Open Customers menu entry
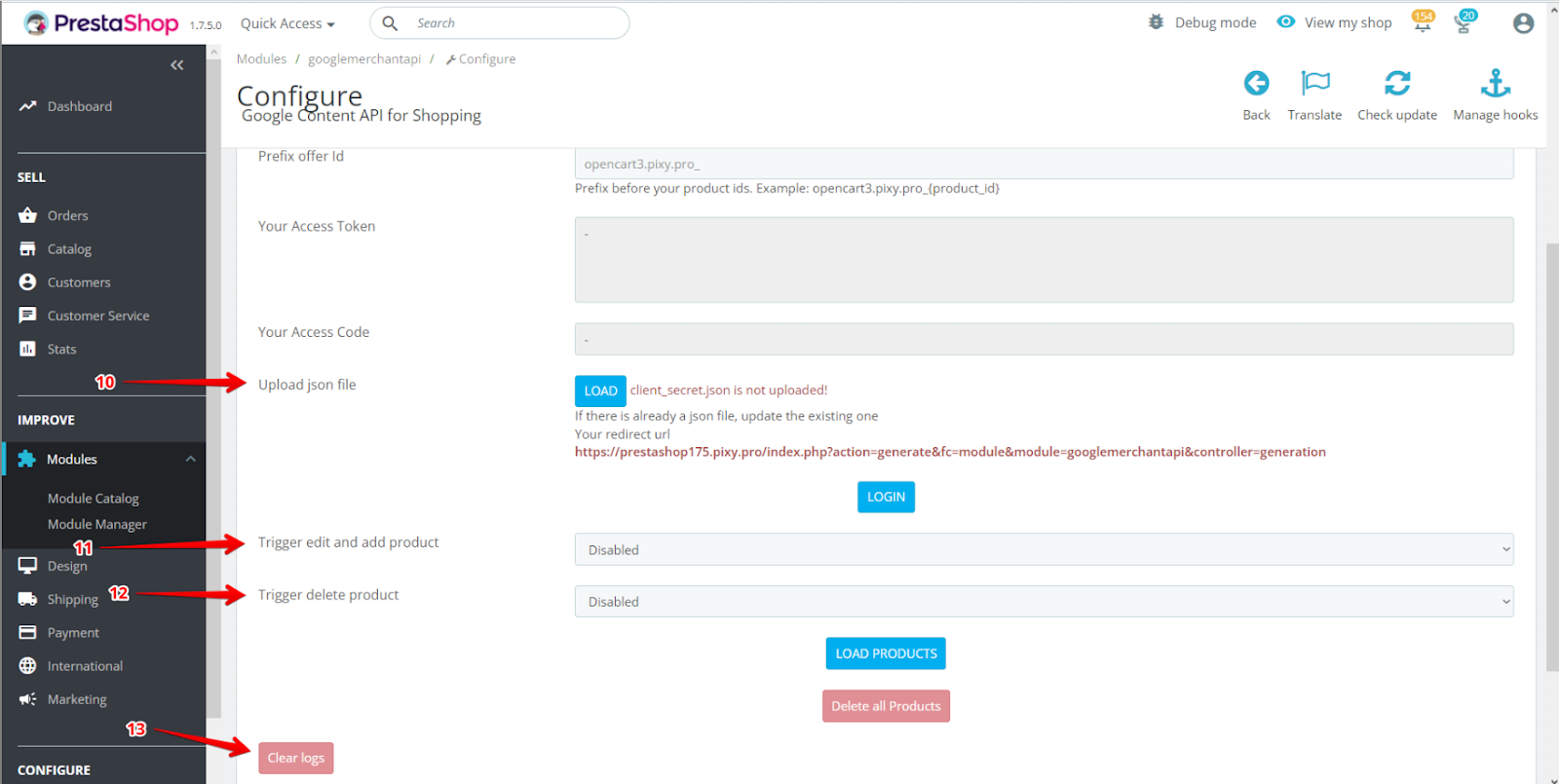 pos(79,282)
